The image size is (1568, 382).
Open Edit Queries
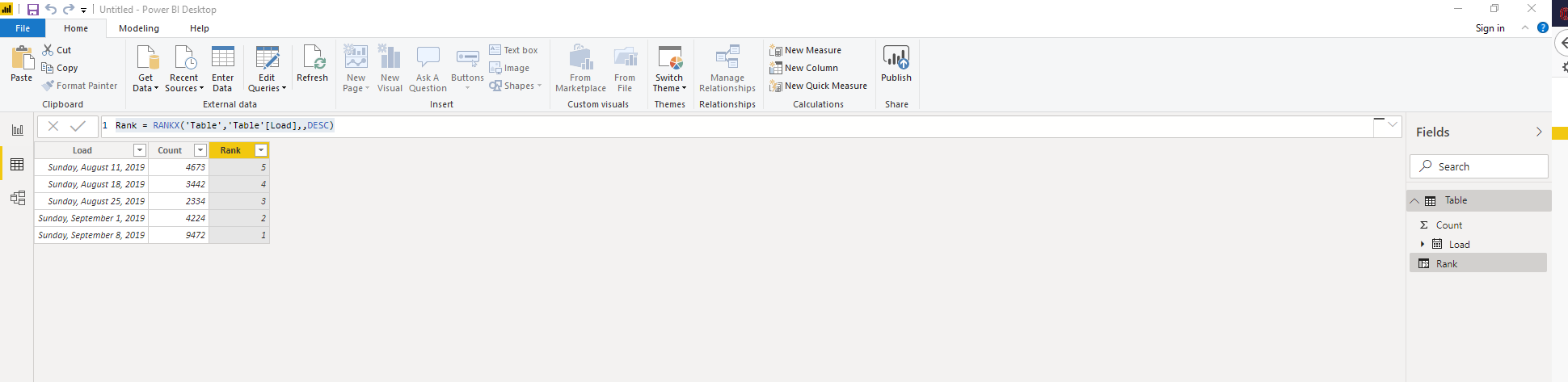(267, 69)
